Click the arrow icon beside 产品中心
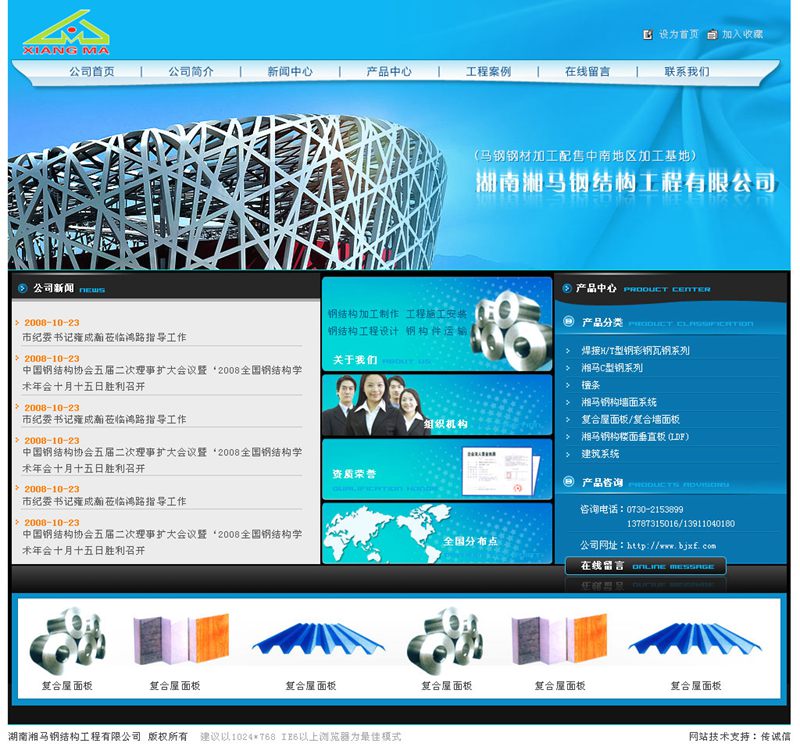This screenshot has width=800, height=754. pyautogui.click(x=566, y=289)
